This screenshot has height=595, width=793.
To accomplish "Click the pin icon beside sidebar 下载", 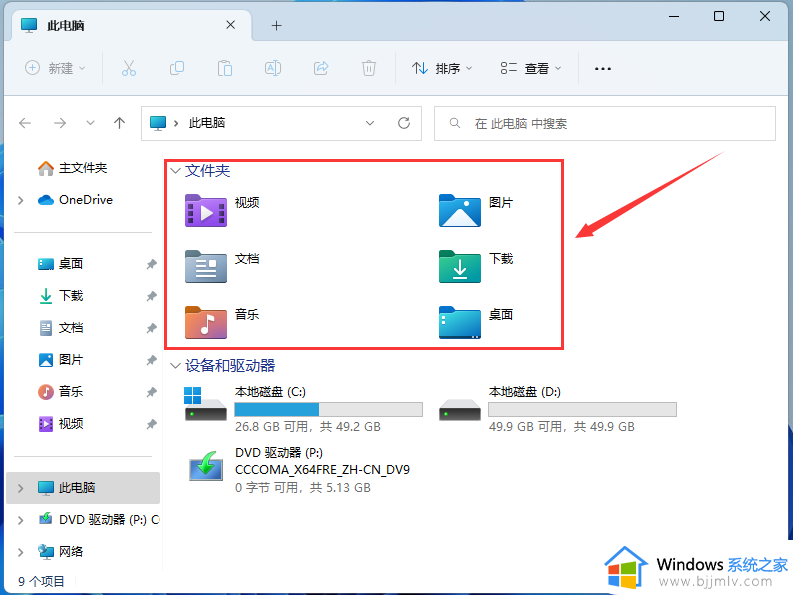I will [151, 296].
